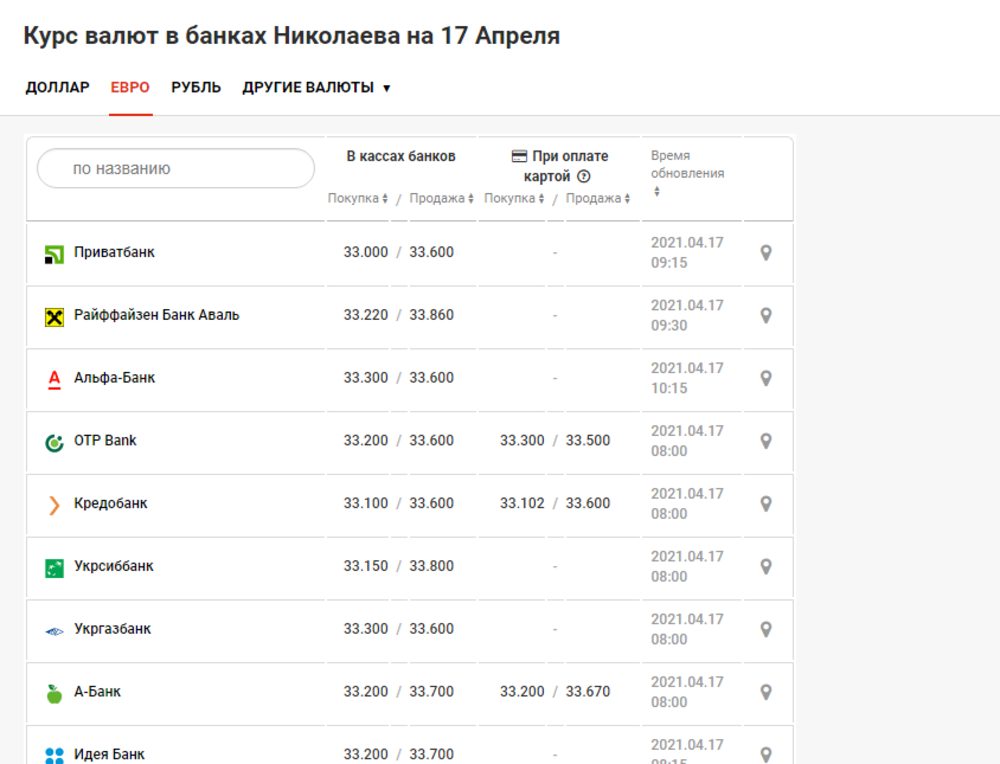Viewport: 1000px width, 764px height.
Task: Sort by cash desk Покупка rate
Action: (358, 198)
